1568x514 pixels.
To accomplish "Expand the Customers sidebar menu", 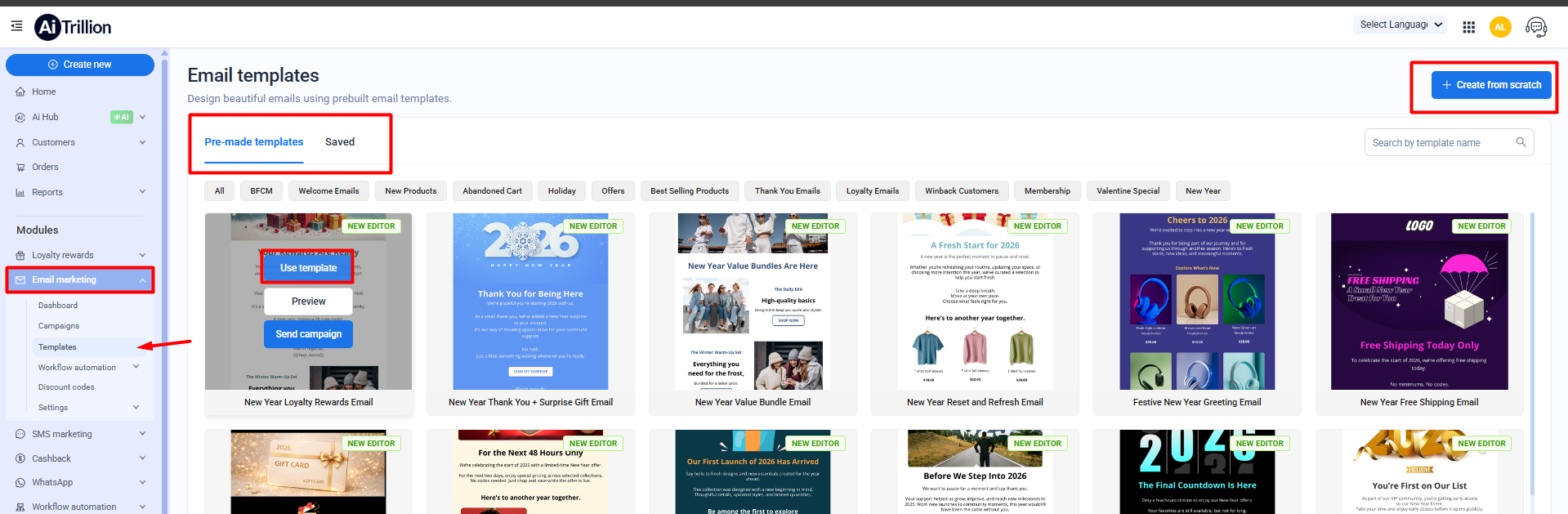I will click(142, 142).
